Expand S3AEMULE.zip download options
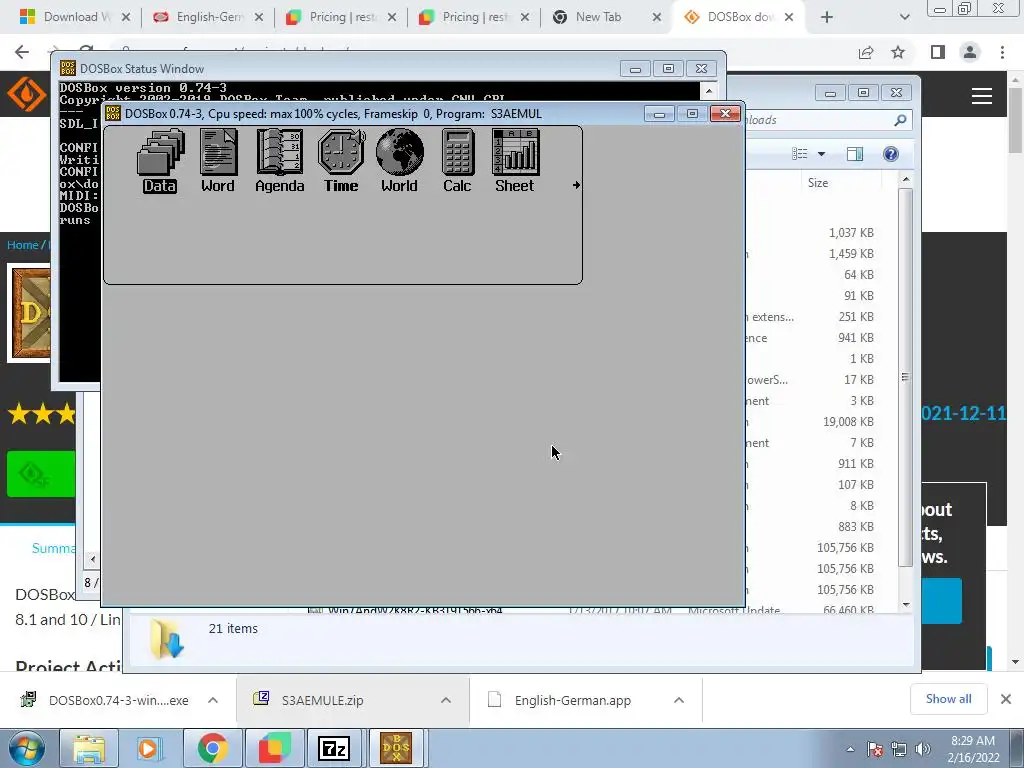Image resolution: width=1024 pixels, height=768 pixels. (x=446, y=700)
